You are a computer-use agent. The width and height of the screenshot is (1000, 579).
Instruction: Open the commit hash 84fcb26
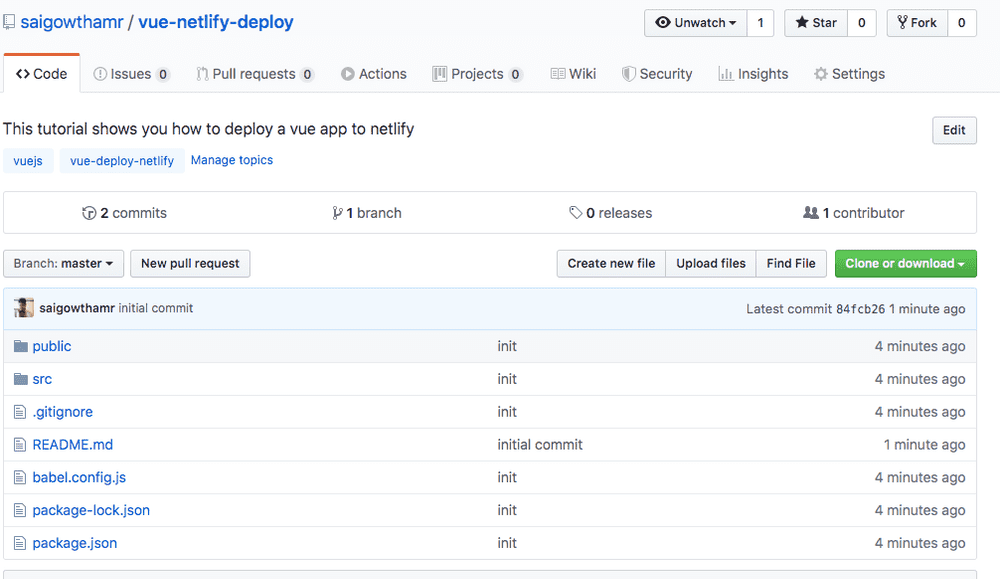pyautogui.click(x=860, y=309)
